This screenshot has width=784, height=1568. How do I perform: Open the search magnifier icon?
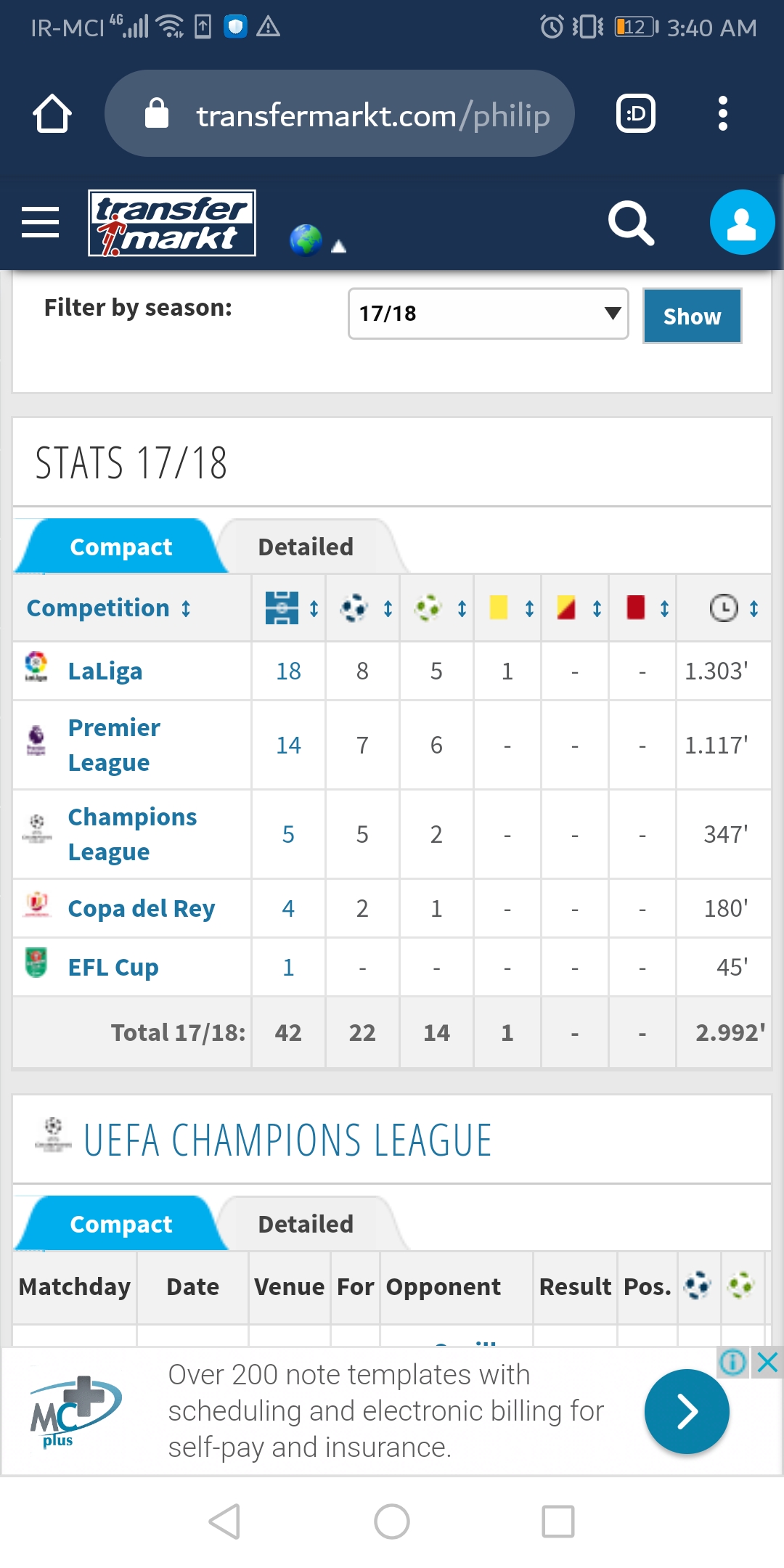coord(631,223)
